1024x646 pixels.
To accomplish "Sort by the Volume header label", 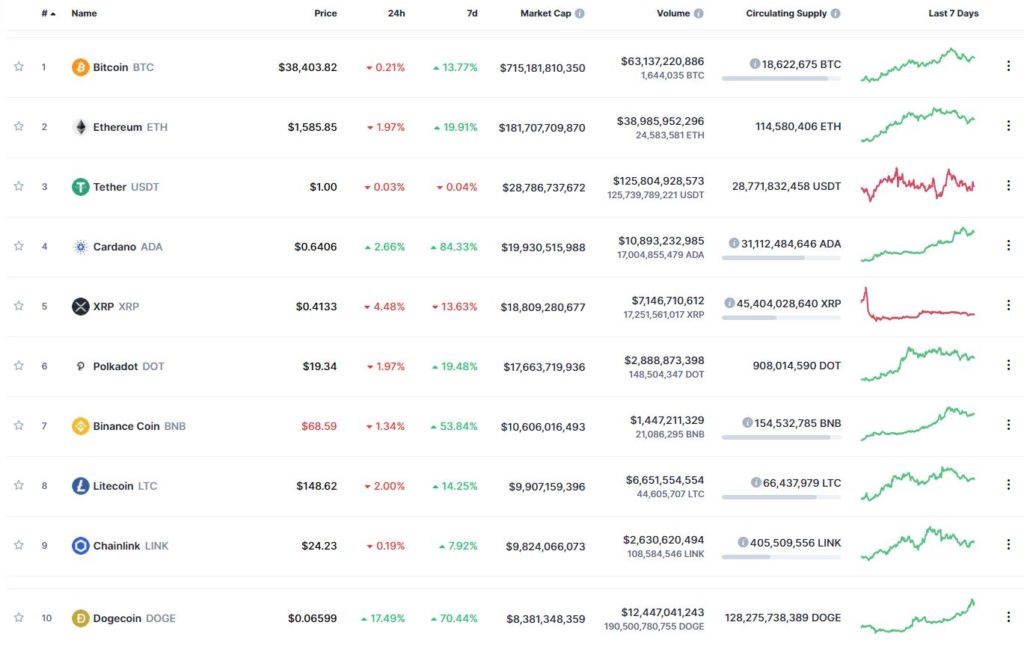I will [673, 13].
